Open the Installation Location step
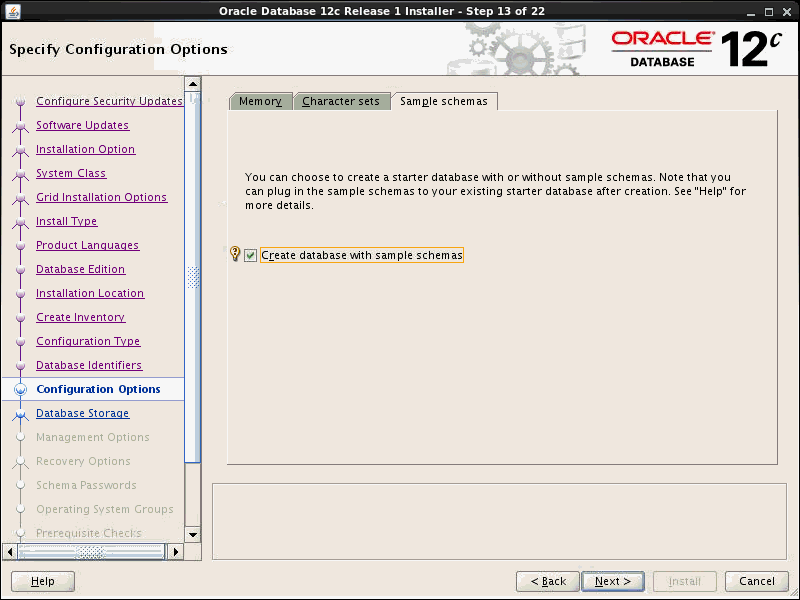The image size is (800, 600). (88, 293)
